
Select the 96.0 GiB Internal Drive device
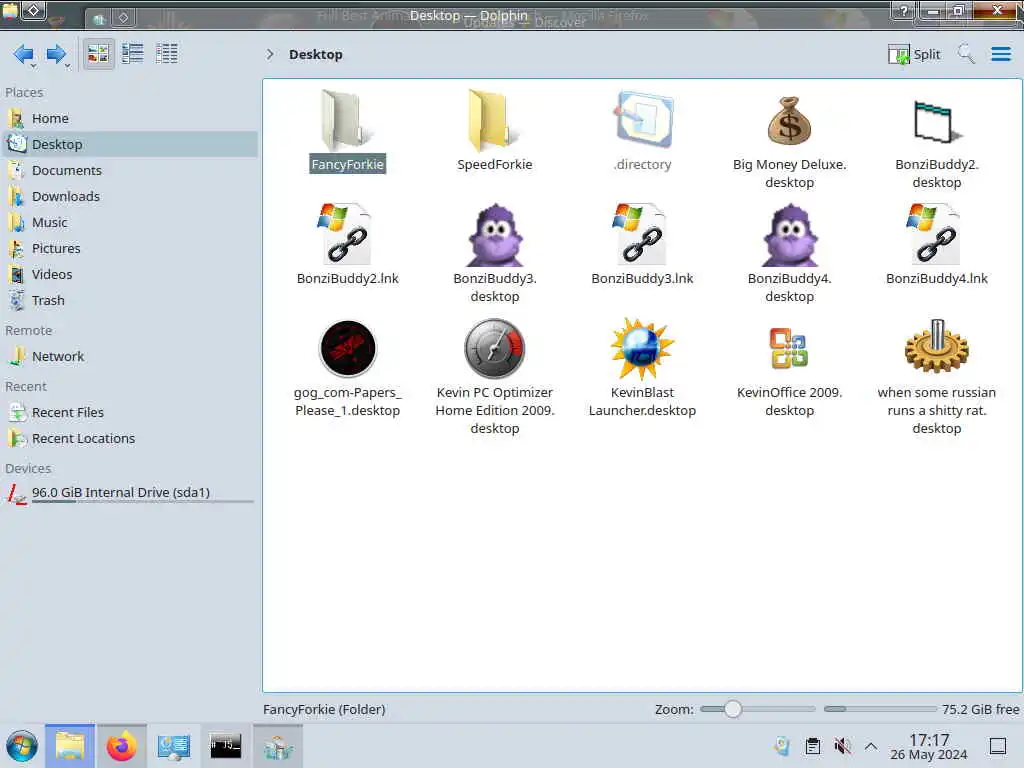tap(129, 494)
